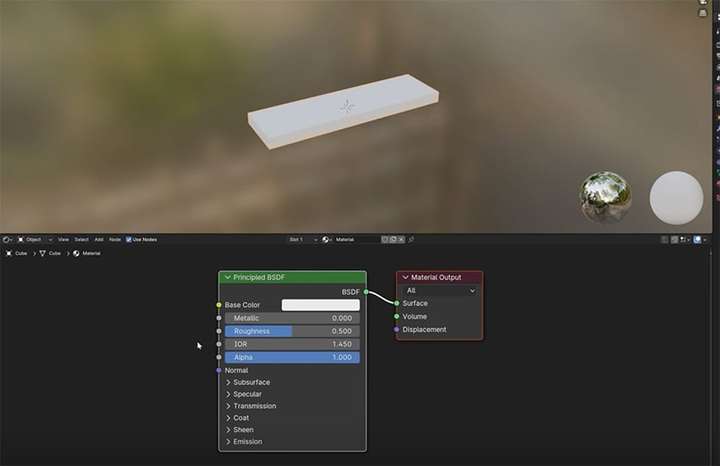Screen dimensions: 720x466
Task: Click the HDRI preview sphere
Action: (605, 197)
